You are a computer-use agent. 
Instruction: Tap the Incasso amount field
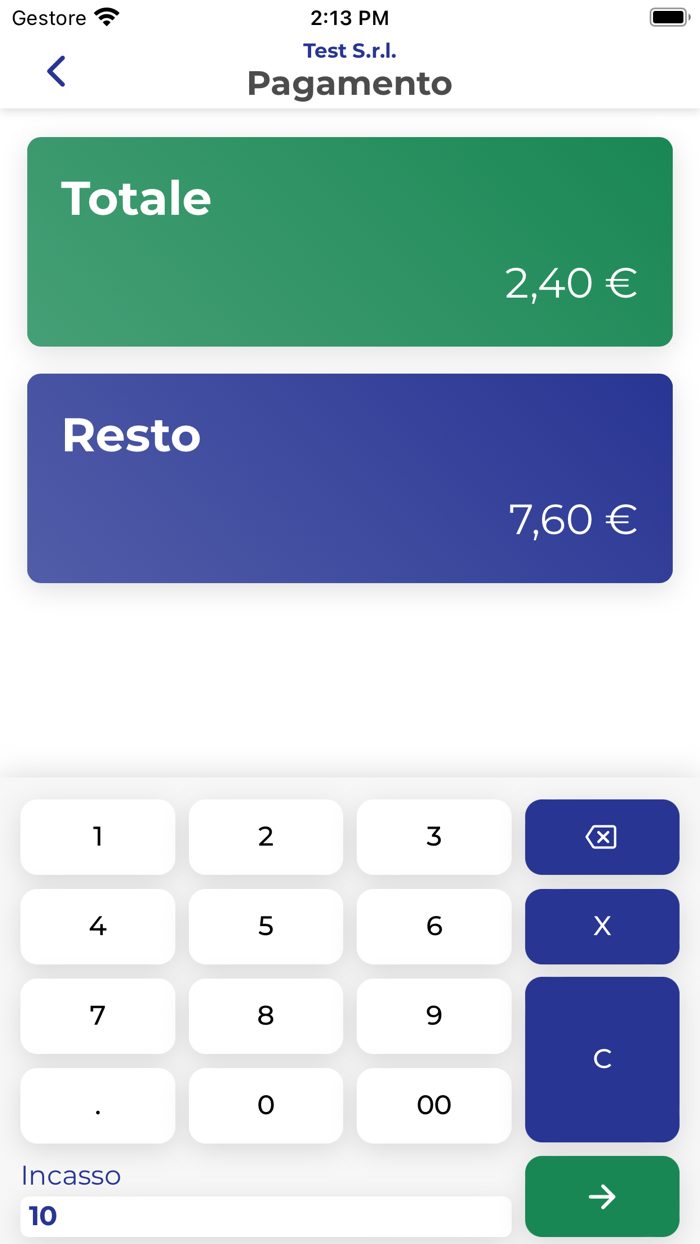pyautogui.click(x=265, y=1216)
